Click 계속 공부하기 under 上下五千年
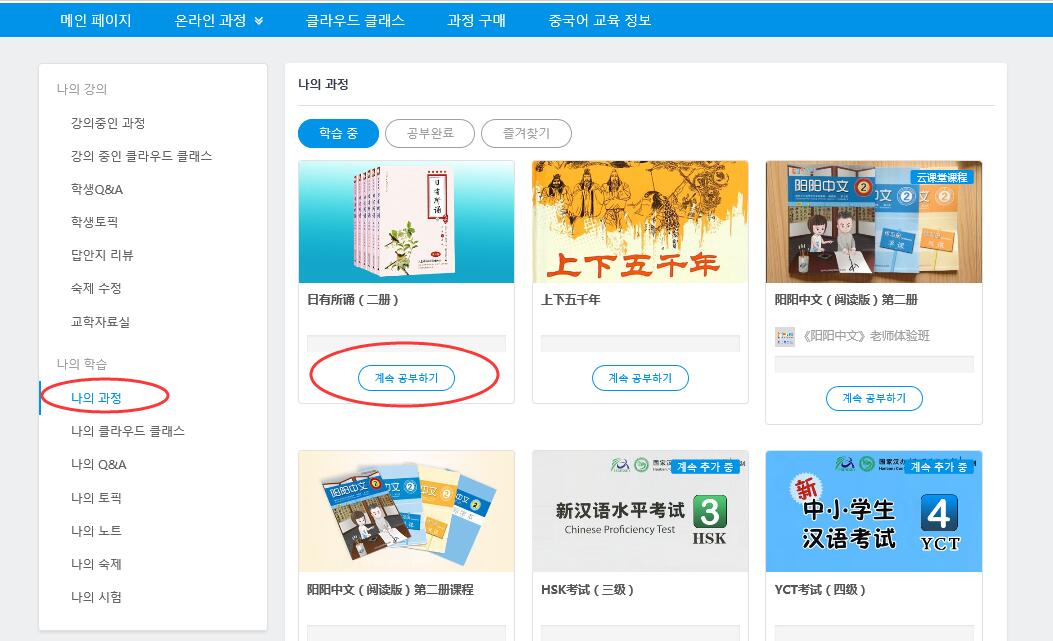This screenshot has width=1053, height=641. (x=640, y=378)
